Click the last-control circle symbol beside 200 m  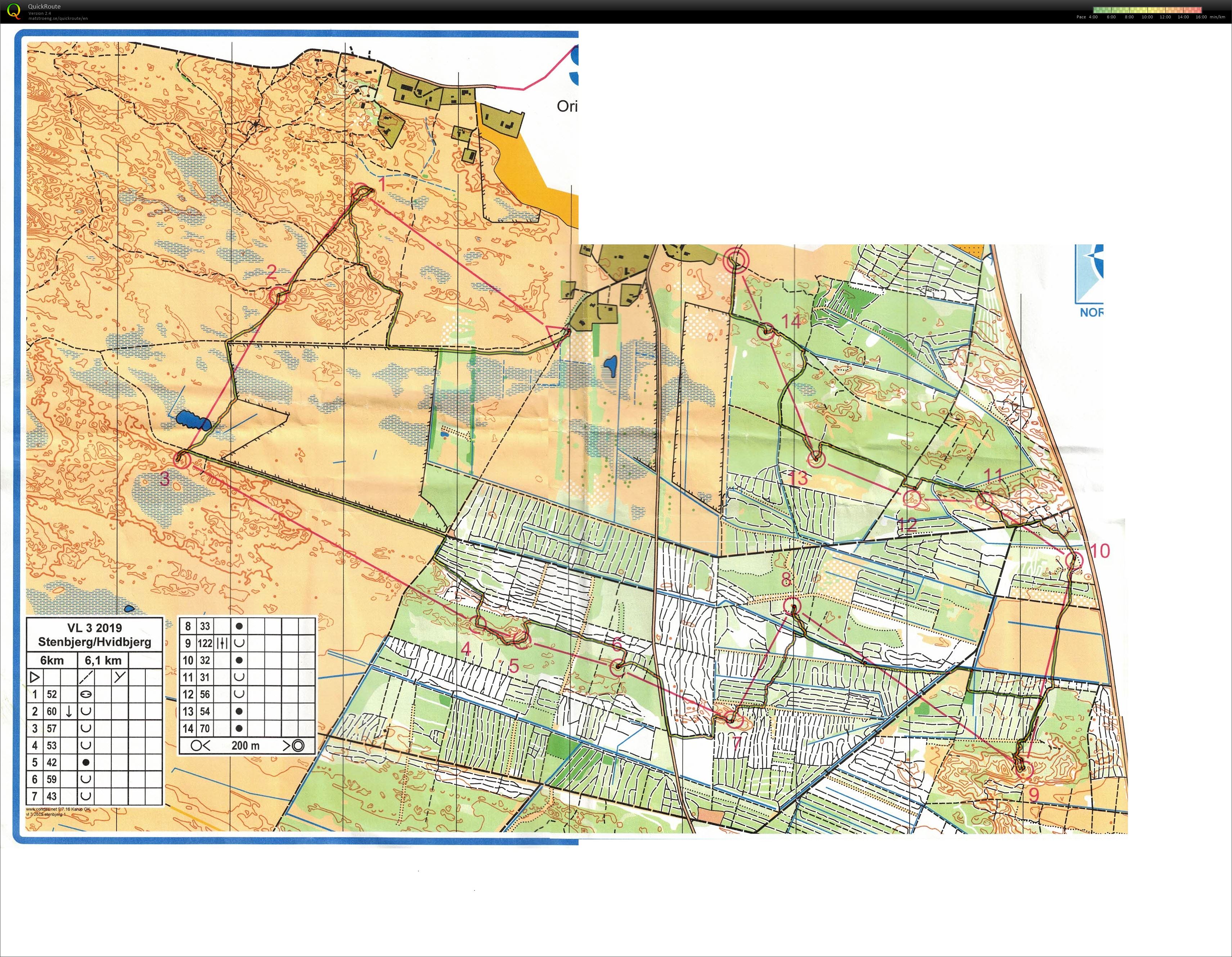point(197,745)
